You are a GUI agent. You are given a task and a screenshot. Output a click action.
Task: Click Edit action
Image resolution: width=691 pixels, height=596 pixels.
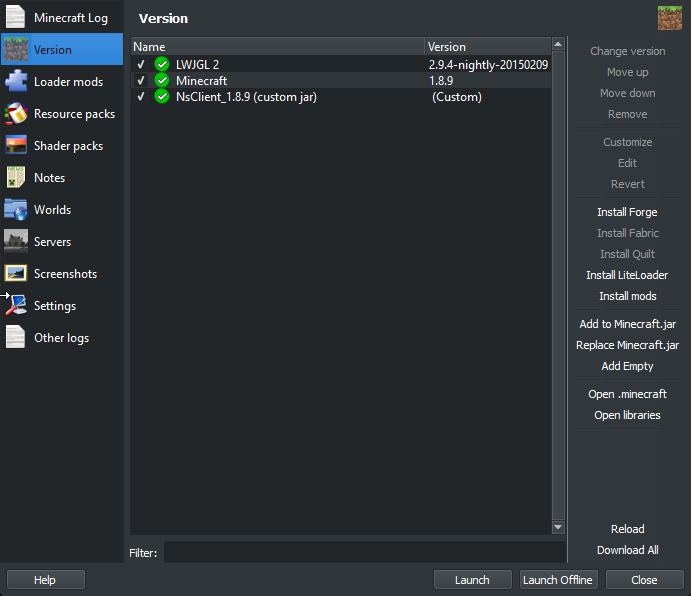coord(627,163)
